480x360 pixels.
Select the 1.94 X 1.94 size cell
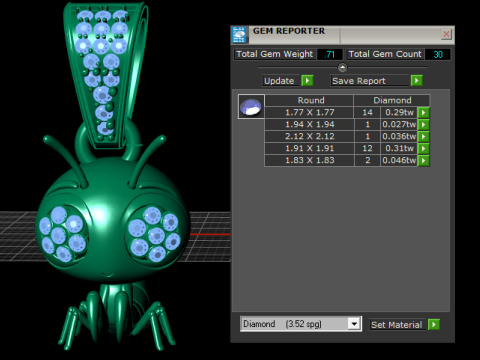(x=309, y=124)
